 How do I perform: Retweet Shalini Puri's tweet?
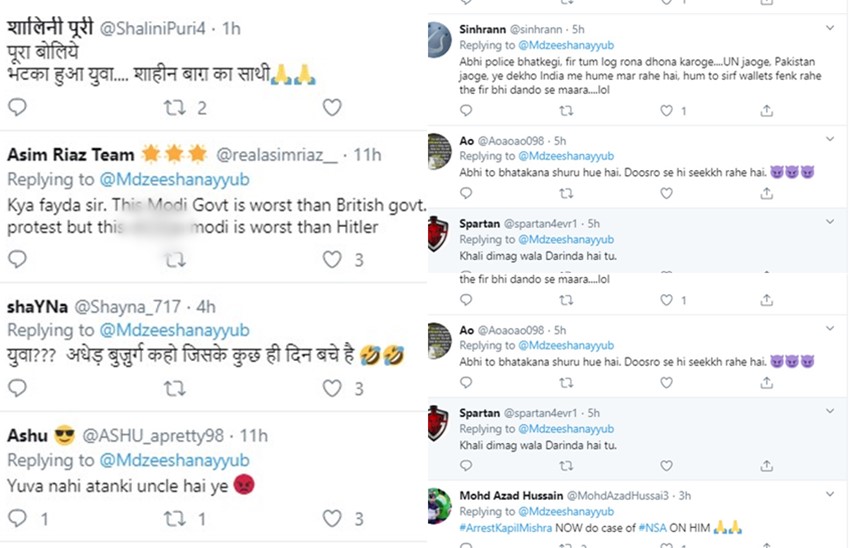pyautogui.click(x=176, y=107)
